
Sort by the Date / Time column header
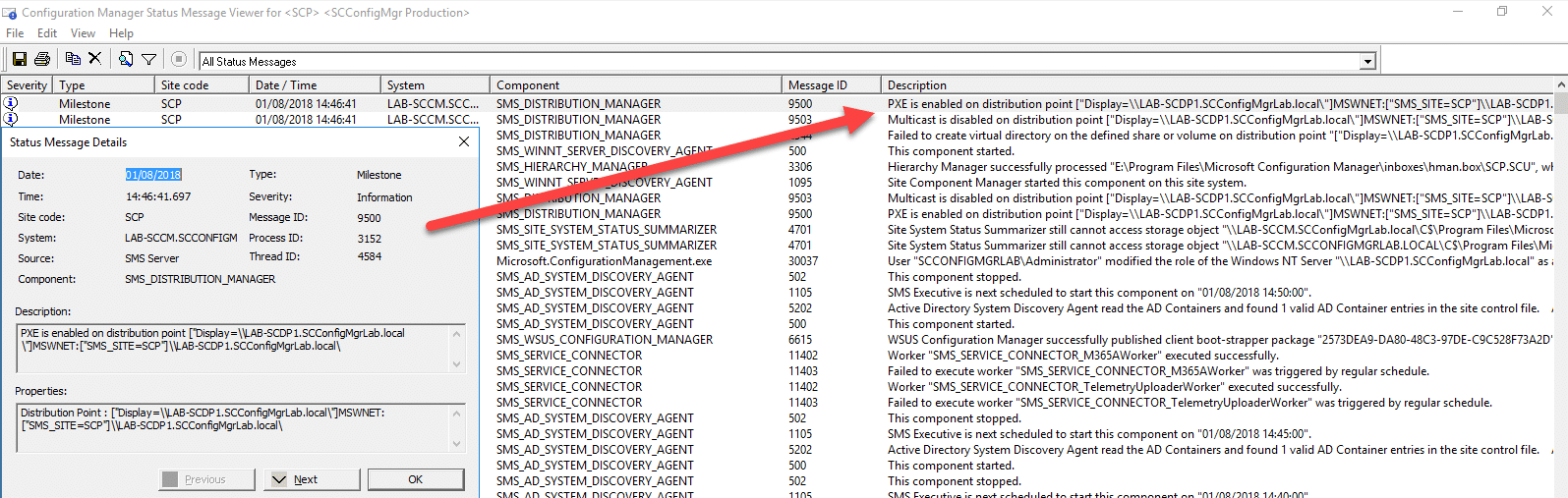click(x=314, y=85)
